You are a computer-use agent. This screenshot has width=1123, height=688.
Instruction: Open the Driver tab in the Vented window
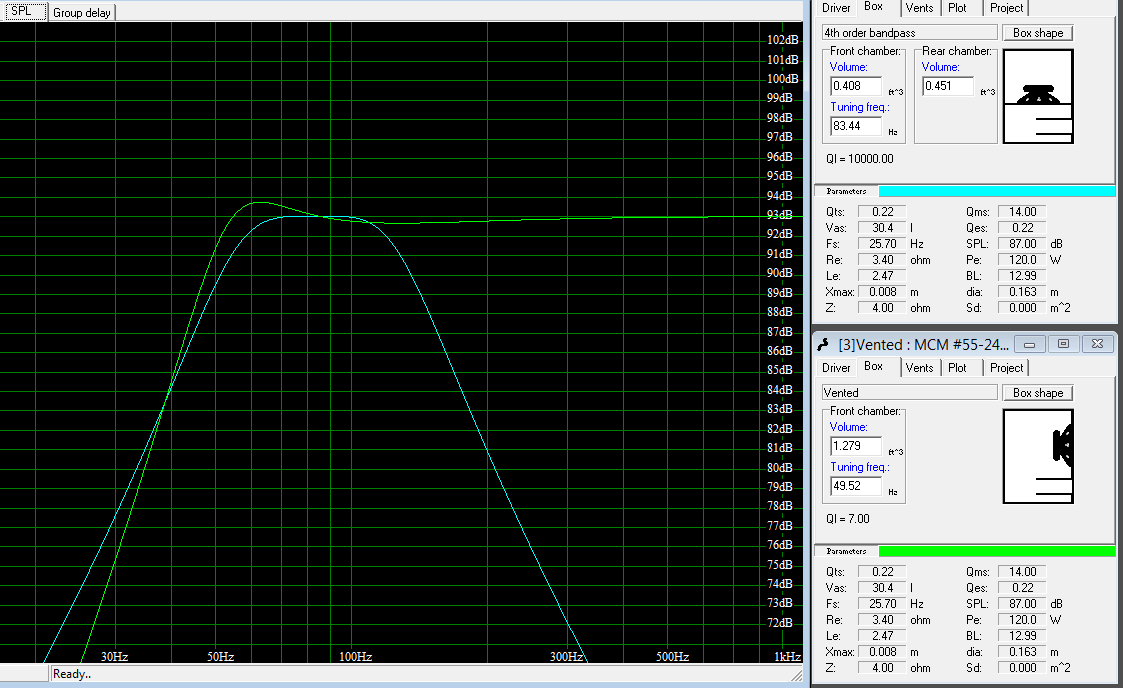tap(836, 367)
